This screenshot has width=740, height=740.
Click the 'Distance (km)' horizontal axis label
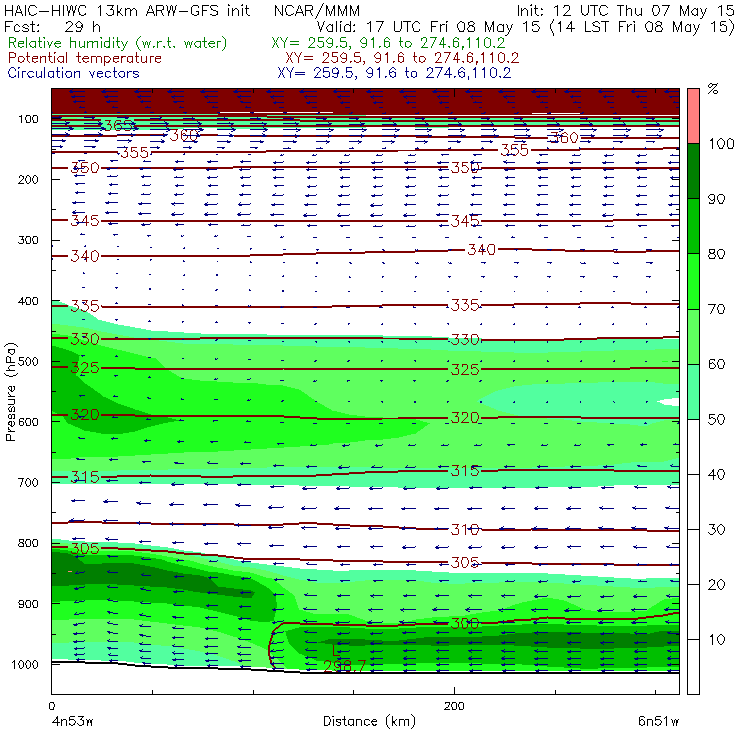[369, 721]
